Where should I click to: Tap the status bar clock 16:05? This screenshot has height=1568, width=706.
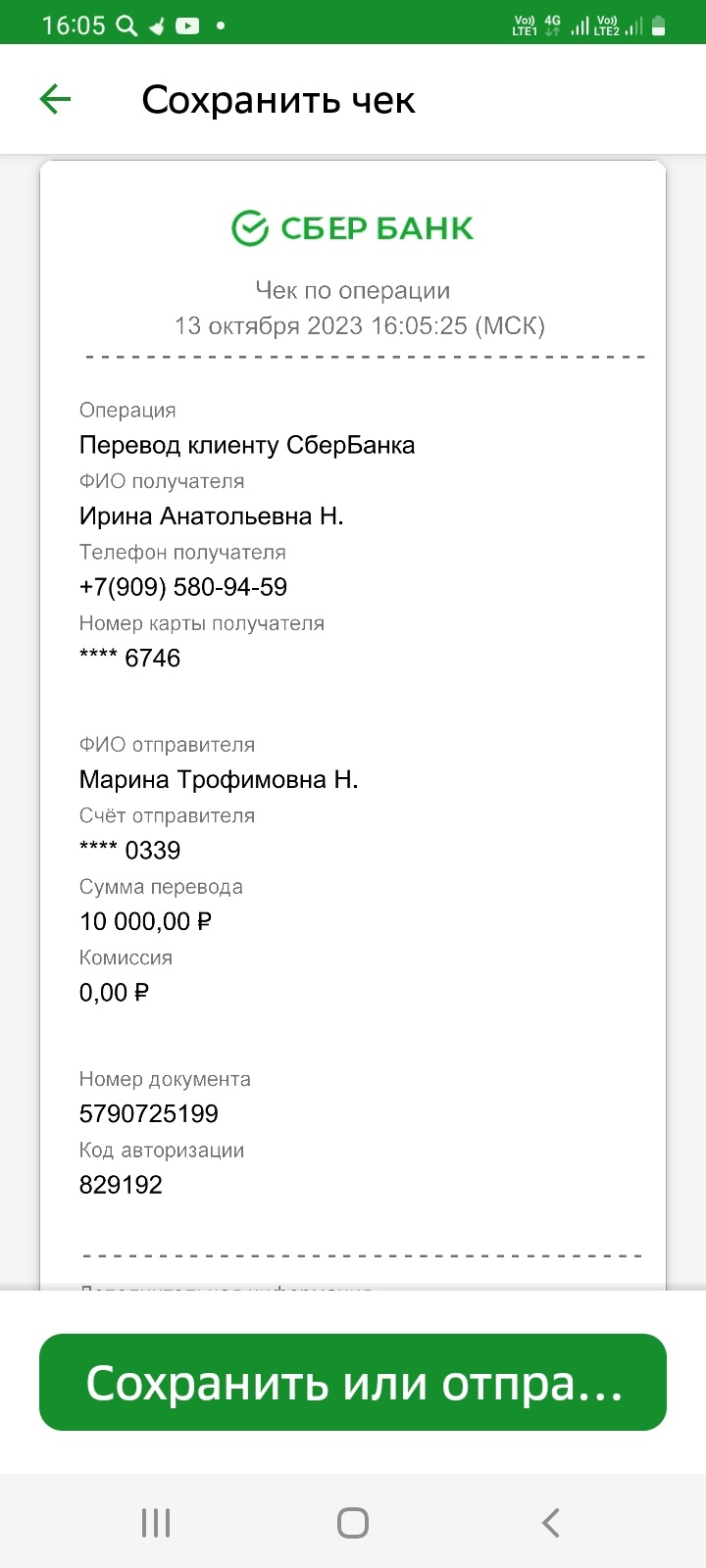pos(74,25)
